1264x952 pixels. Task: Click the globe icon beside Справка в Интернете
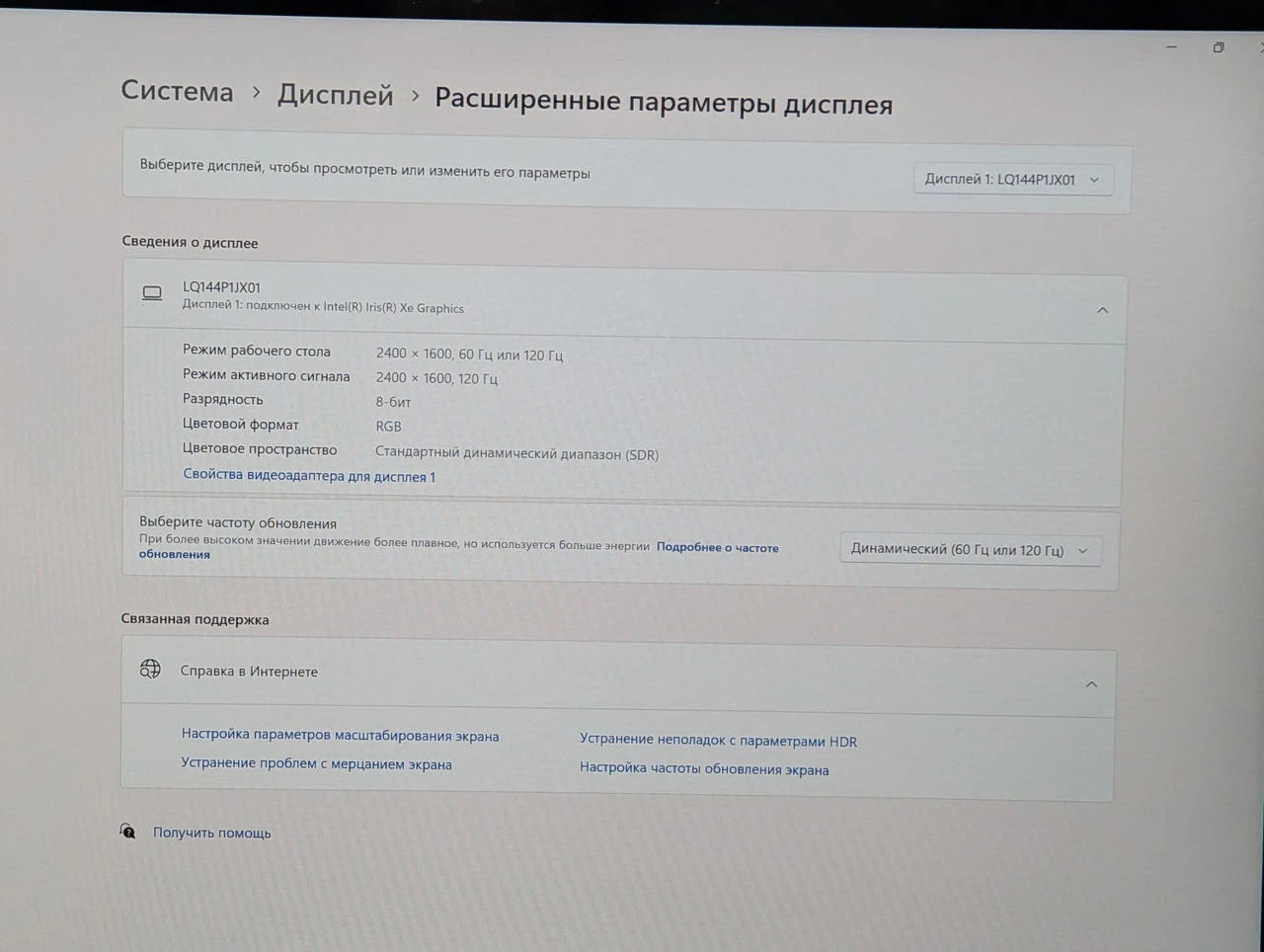tap(150, 669)
